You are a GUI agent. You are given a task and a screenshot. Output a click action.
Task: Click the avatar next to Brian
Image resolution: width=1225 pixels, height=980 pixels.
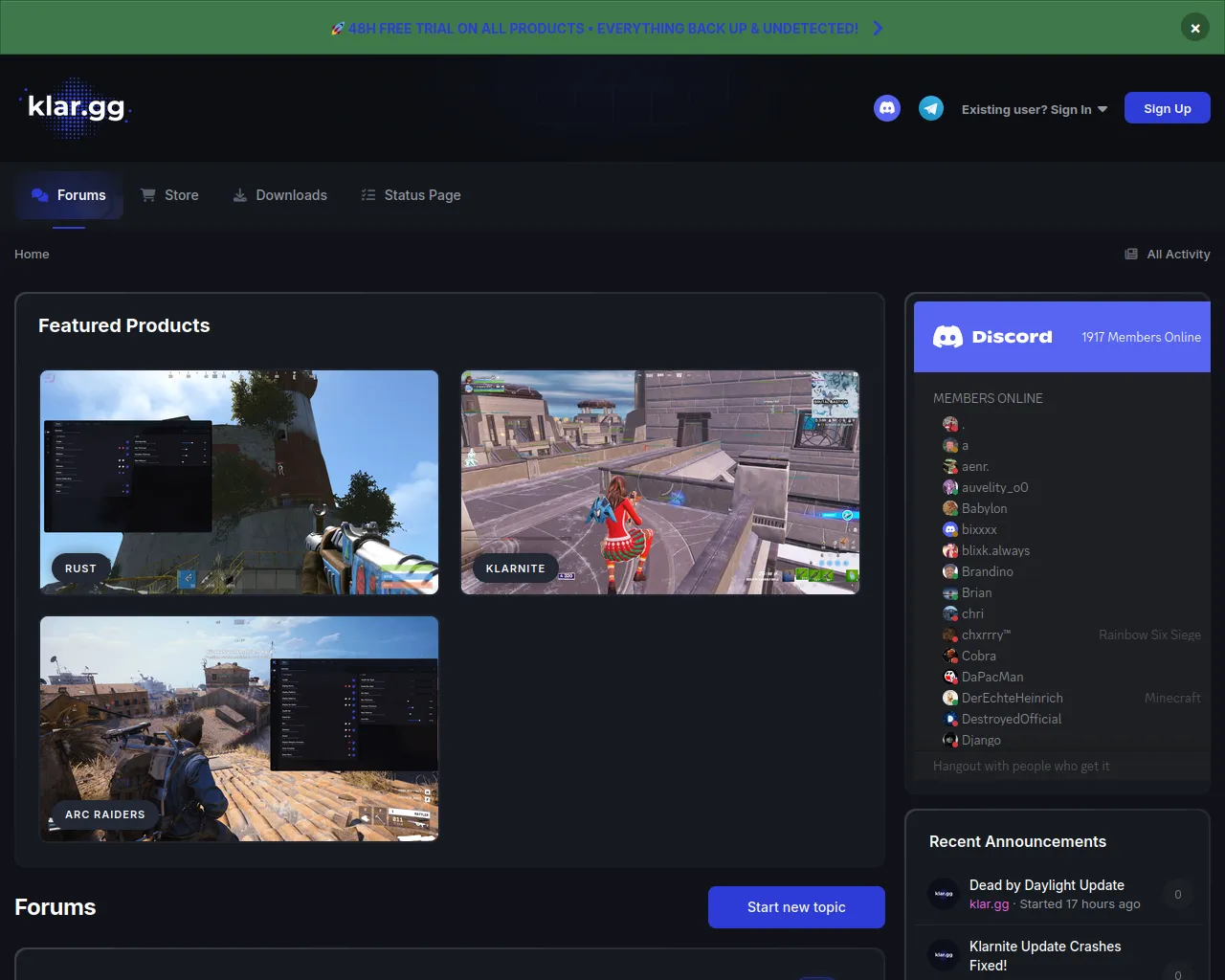pos(950,592)
